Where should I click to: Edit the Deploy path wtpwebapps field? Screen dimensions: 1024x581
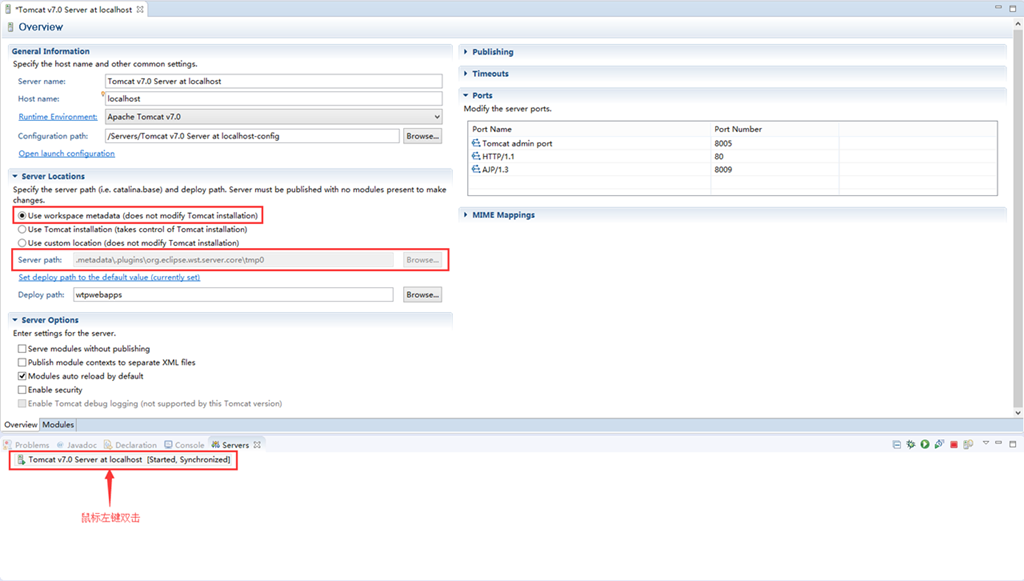pos(233,294)
